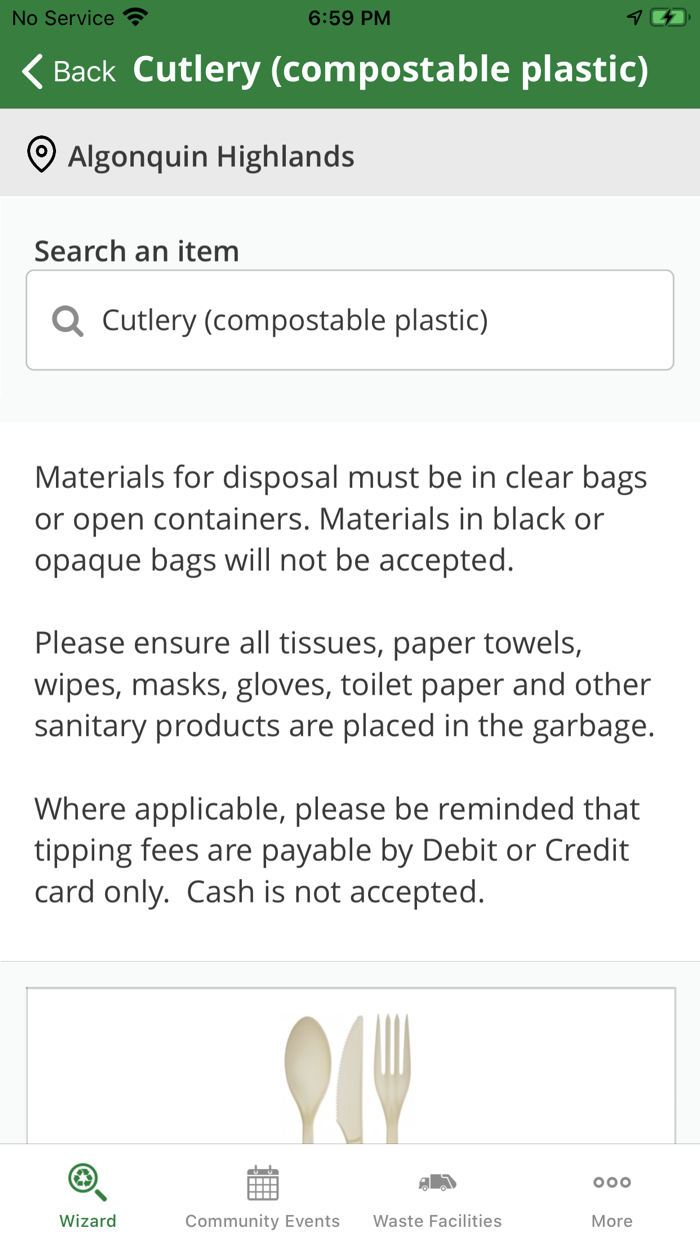This screenshot has width=700, height=1244.
Task: Select the Algonquin Highlands location row
Action: [x=210, y=155]
